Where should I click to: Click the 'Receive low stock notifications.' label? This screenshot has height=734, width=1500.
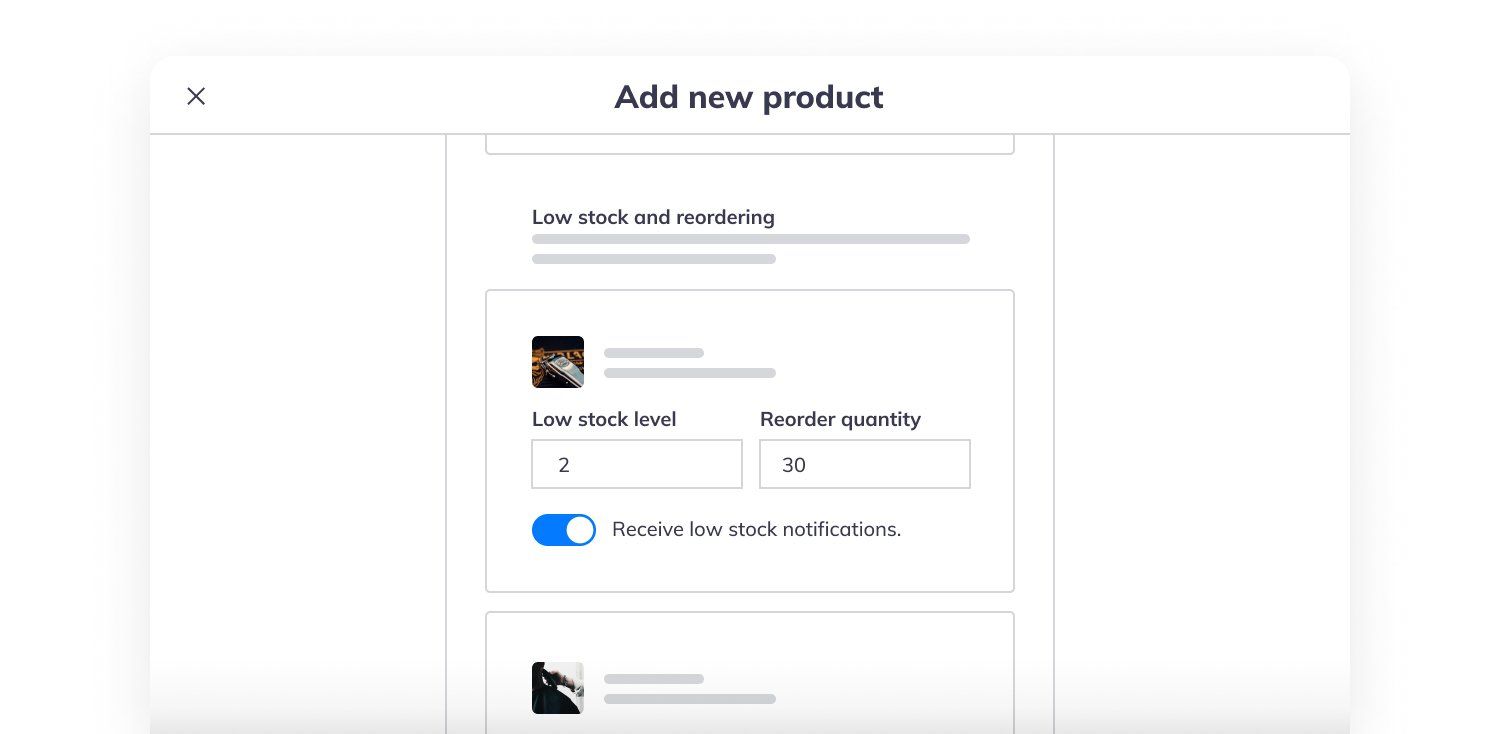757,529
